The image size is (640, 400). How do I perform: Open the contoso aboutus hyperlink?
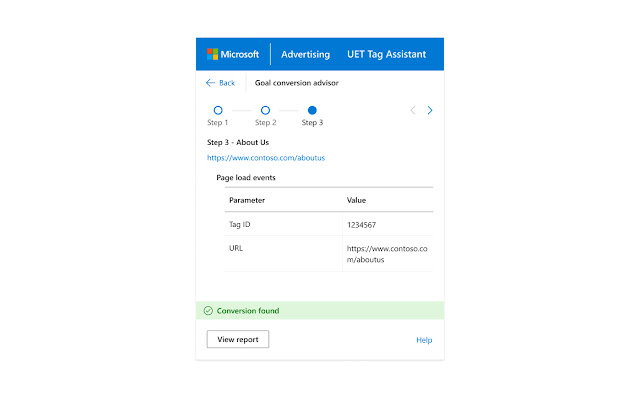[266, 158]
